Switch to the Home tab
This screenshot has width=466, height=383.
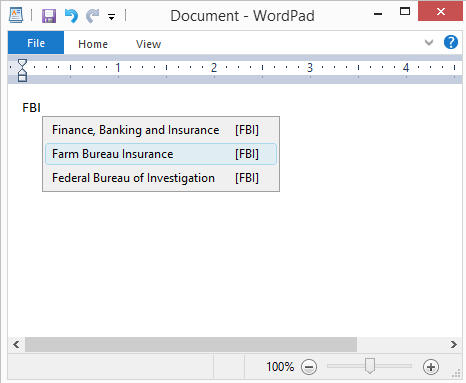tap(93, 44)
